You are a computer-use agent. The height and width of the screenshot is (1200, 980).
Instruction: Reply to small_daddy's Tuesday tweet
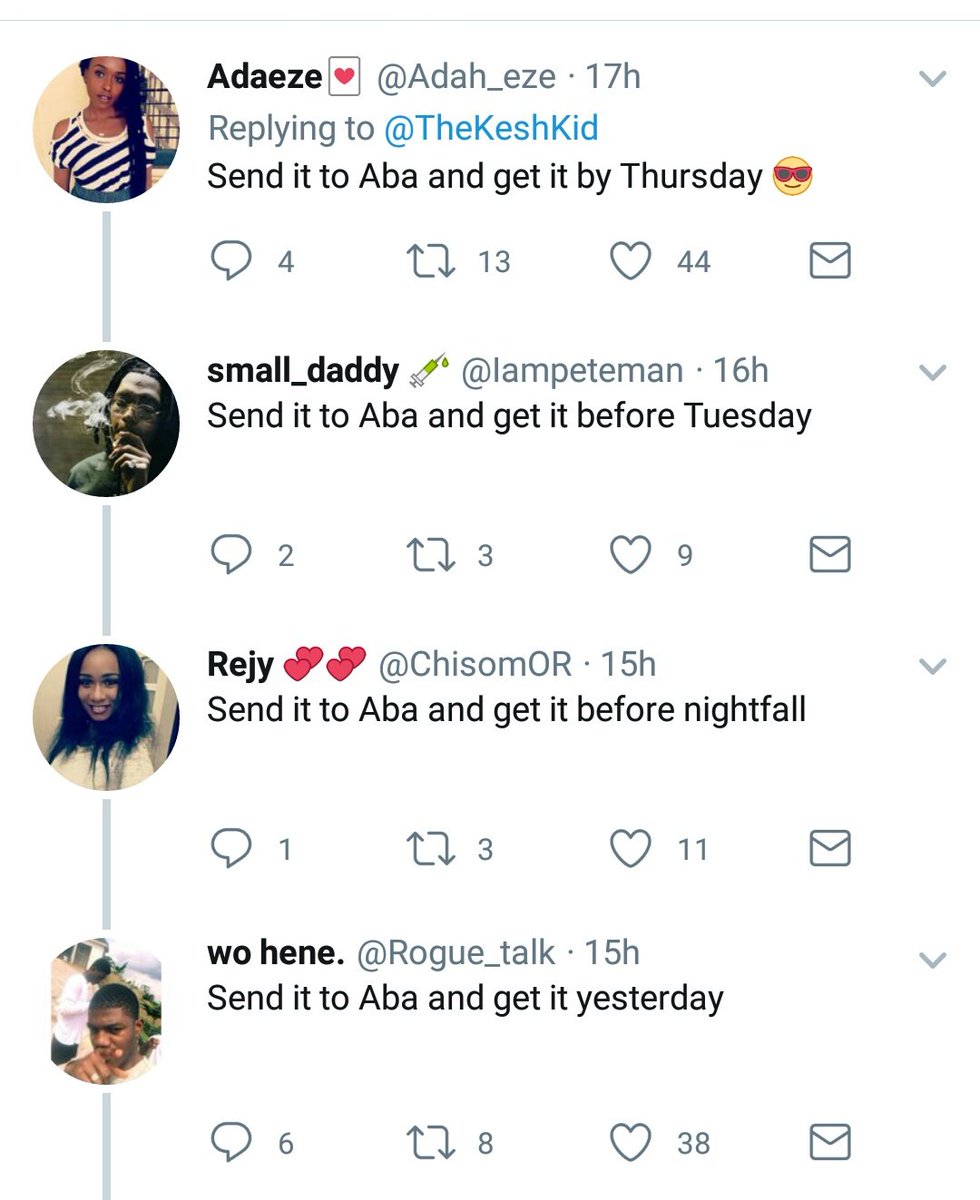pyautogui.click(x=230, y=555)
